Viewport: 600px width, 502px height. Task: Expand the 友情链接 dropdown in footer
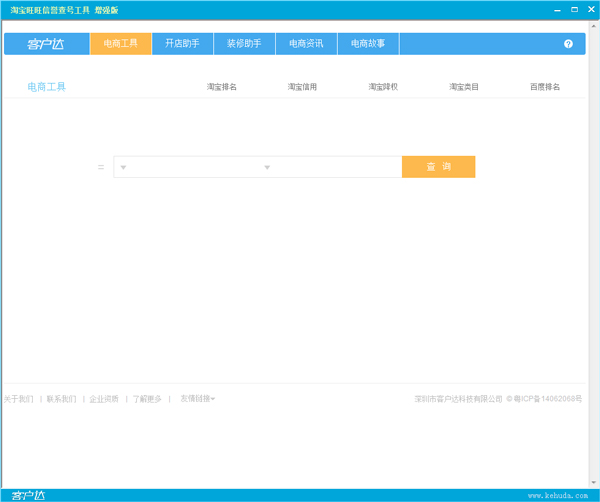coord(197,399)
